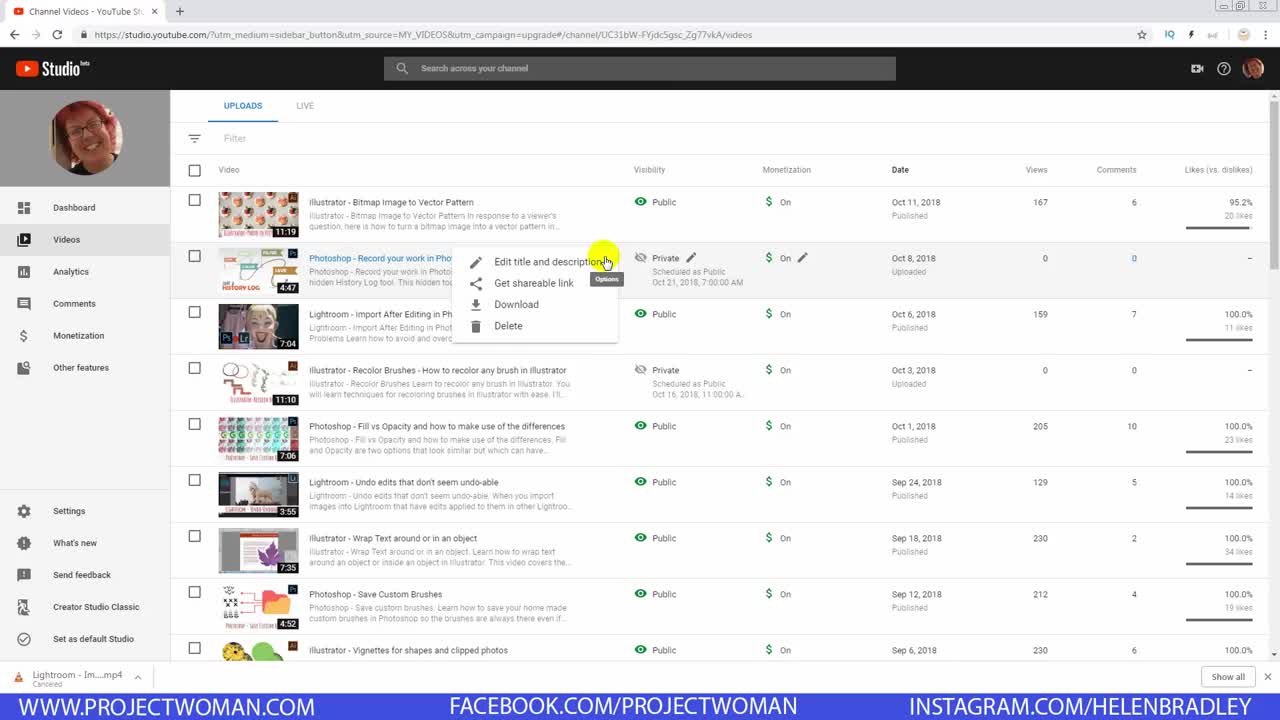The height and width of the screenshot is (720, 1280).
Task: Open a new browser tab
Action: (x=180, y=11)
